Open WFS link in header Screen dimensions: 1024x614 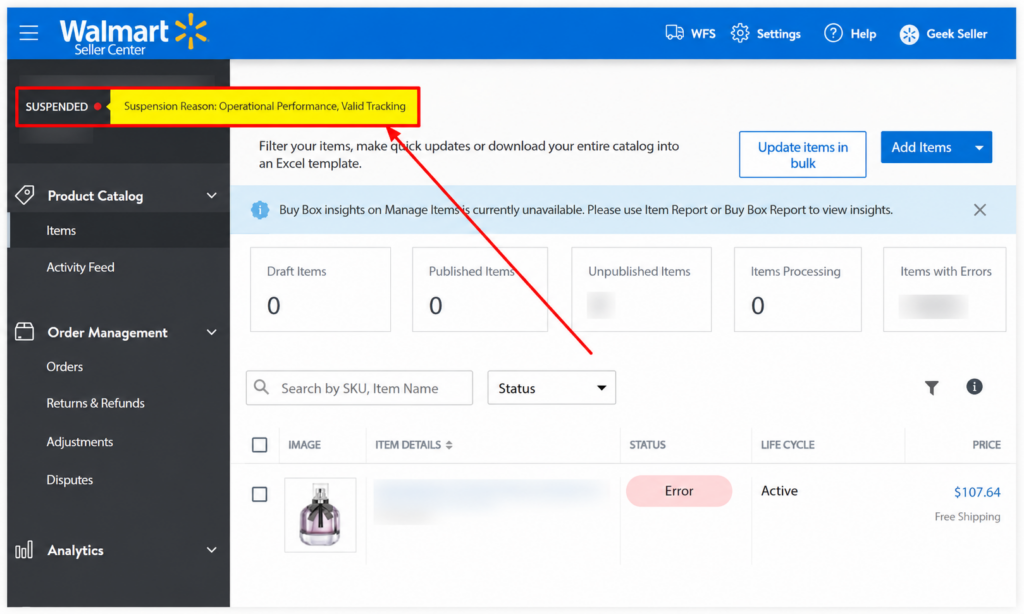click(703, 34)
